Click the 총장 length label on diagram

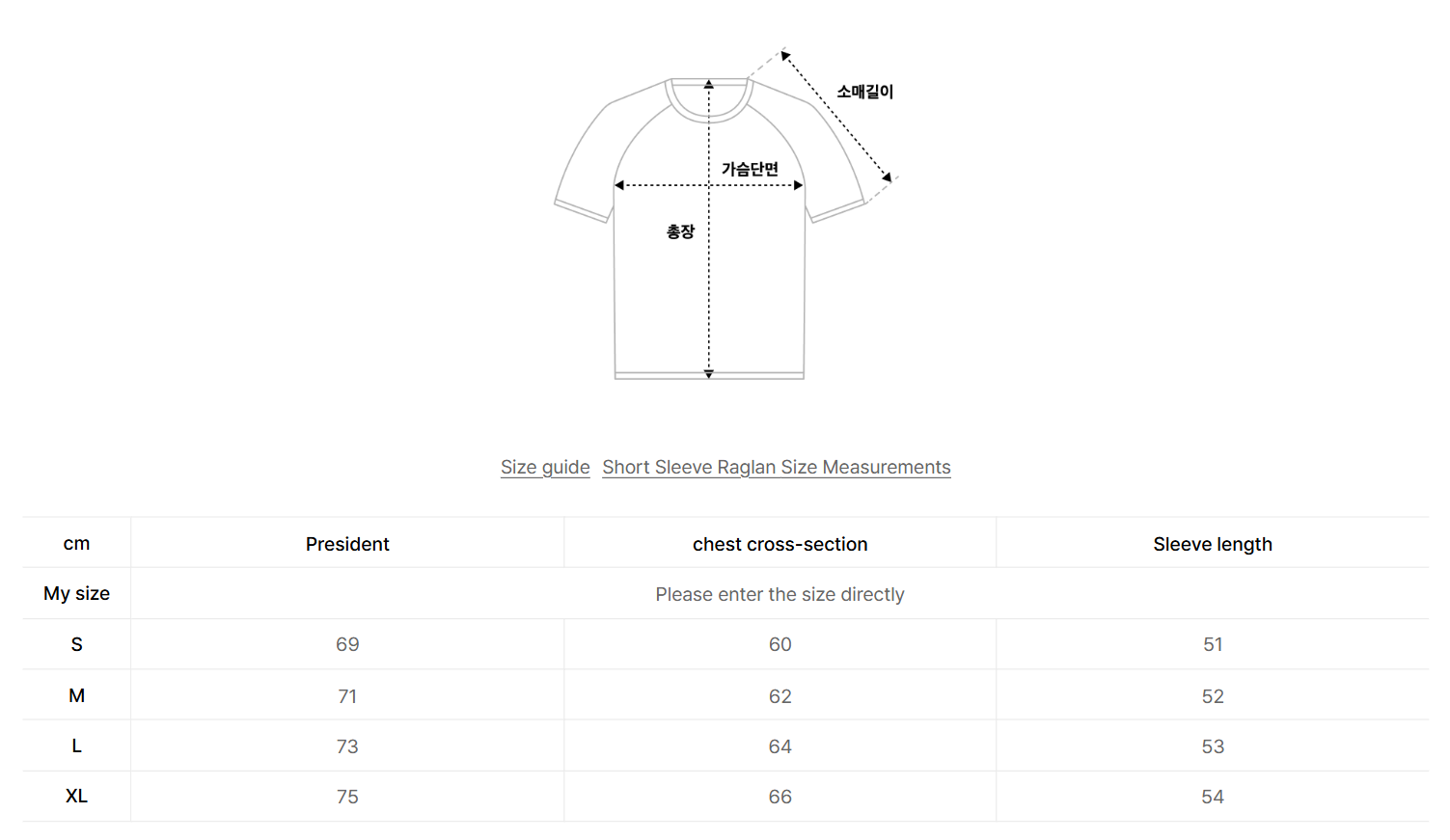[x=681, y=231]
